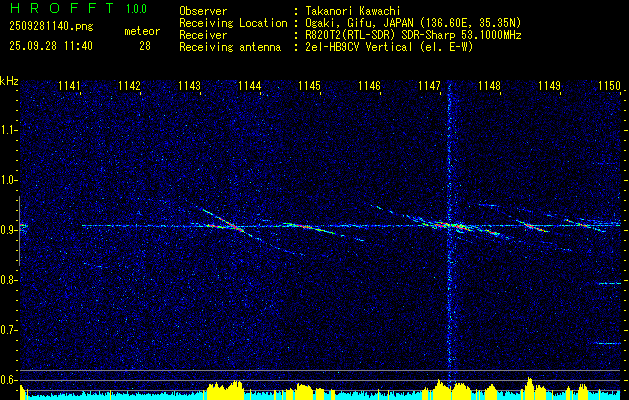This screenshot has width=629, height=400.
Task: Click the 1145 time axis marker
Action: point(310,86)
